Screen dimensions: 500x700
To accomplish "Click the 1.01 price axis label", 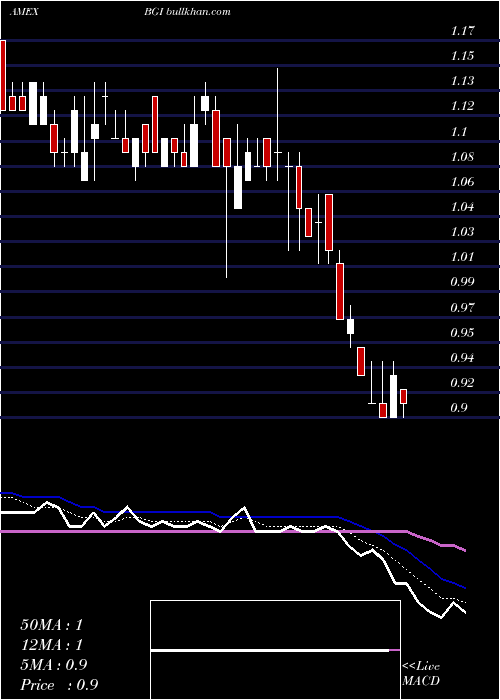I will pos(462,257).
